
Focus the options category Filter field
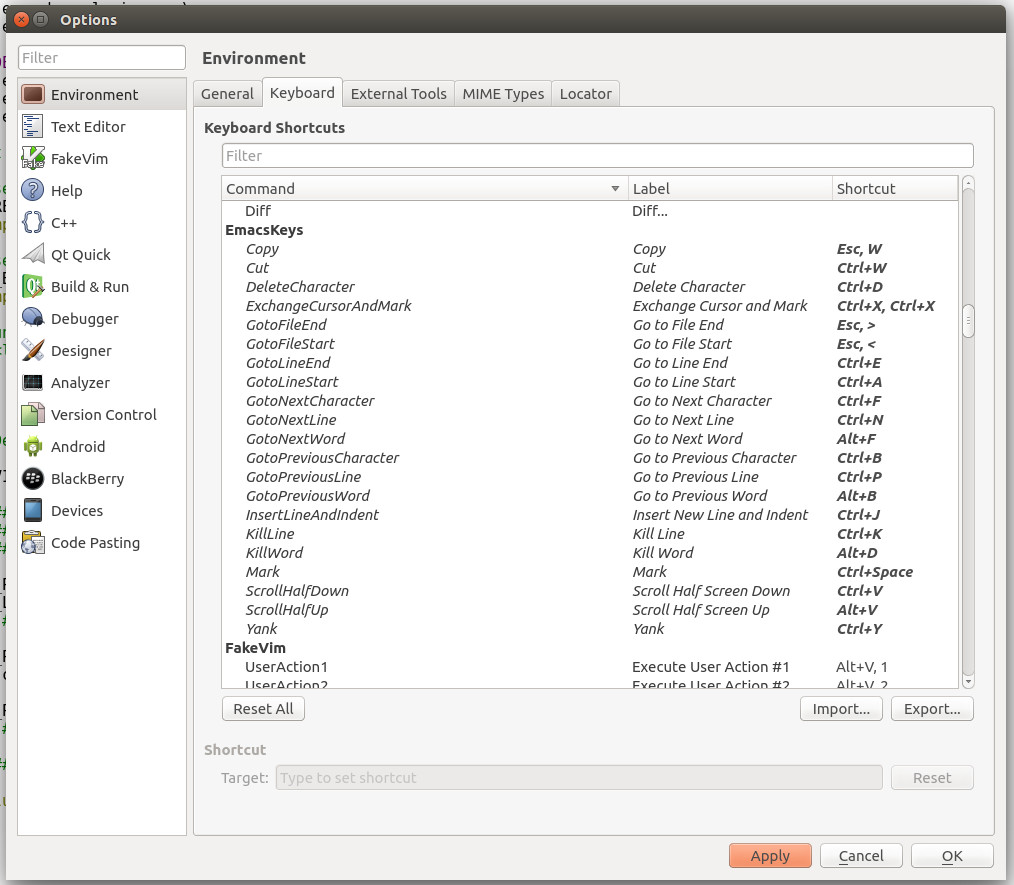tap(102, 58)
